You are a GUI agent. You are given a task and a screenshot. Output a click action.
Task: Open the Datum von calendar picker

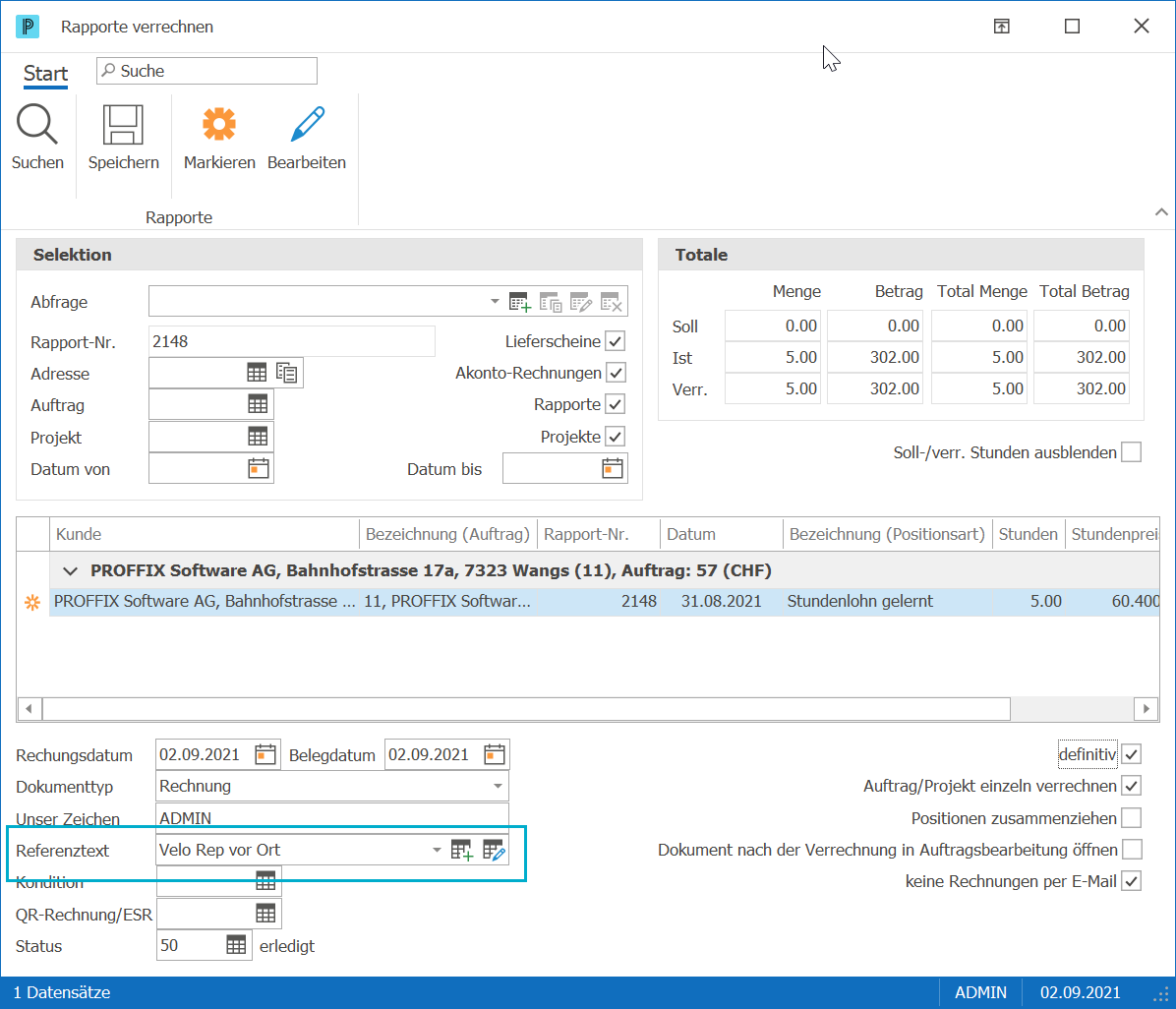(x=258, y=469)
